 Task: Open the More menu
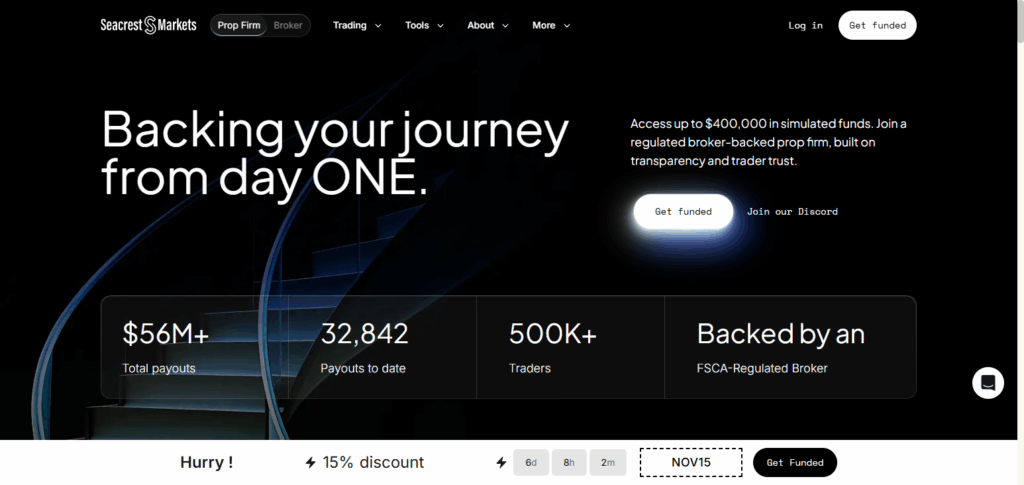551,25
